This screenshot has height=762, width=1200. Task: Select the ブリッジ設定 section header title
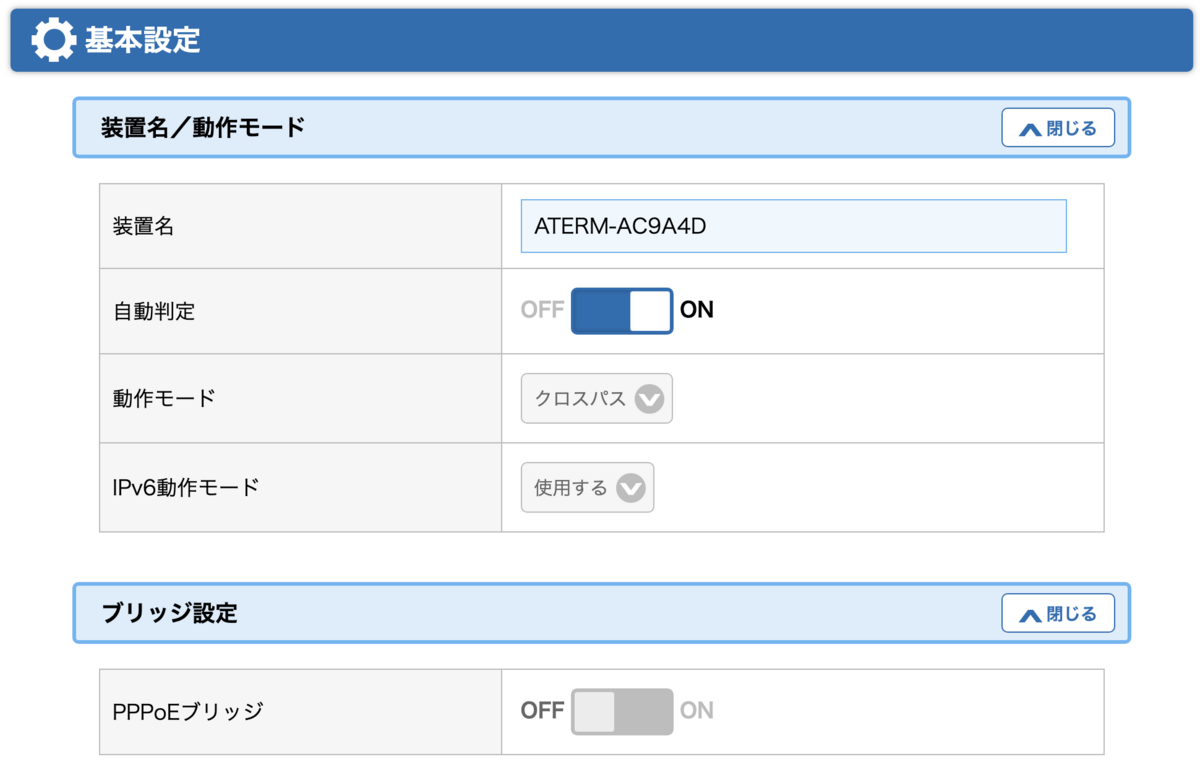170,612
